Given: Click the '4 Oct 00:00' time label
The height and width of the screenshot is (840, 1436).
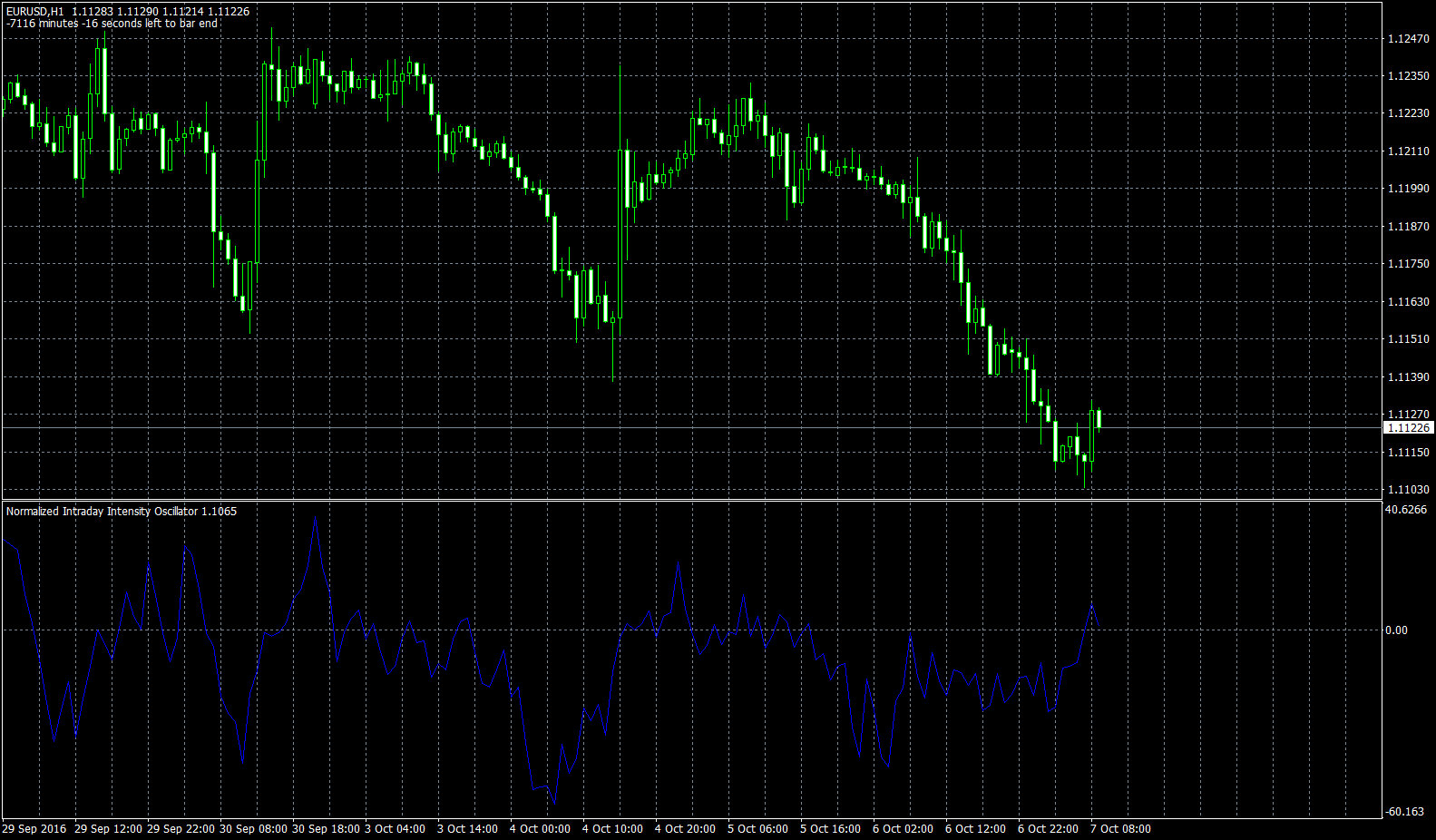Looking at the screenshot, I should 541,829.
